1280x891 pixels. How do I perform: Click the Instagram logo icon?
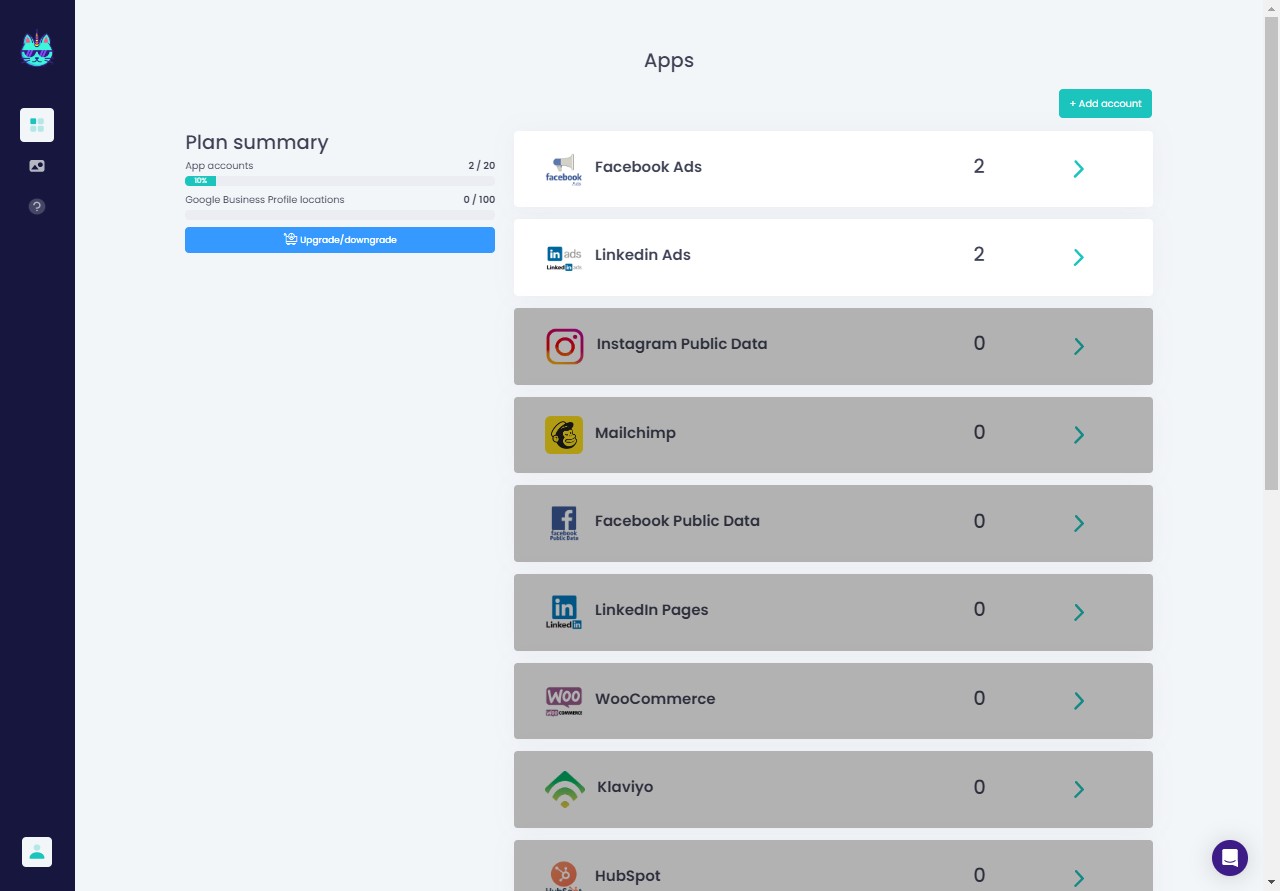(x=565, y=346)
